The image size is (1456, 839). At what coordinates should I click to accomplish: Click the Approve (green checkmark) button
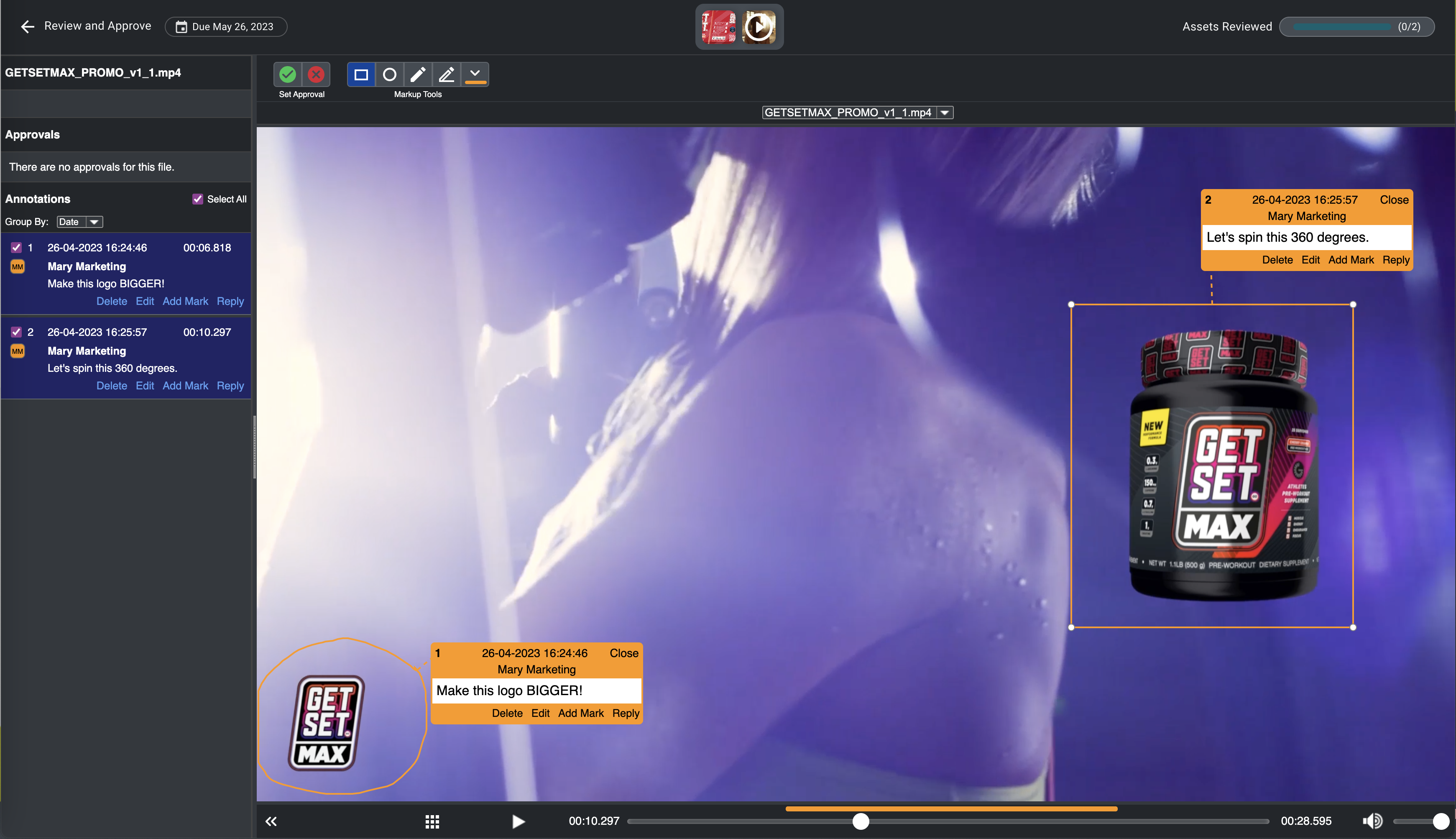[288, 74]
